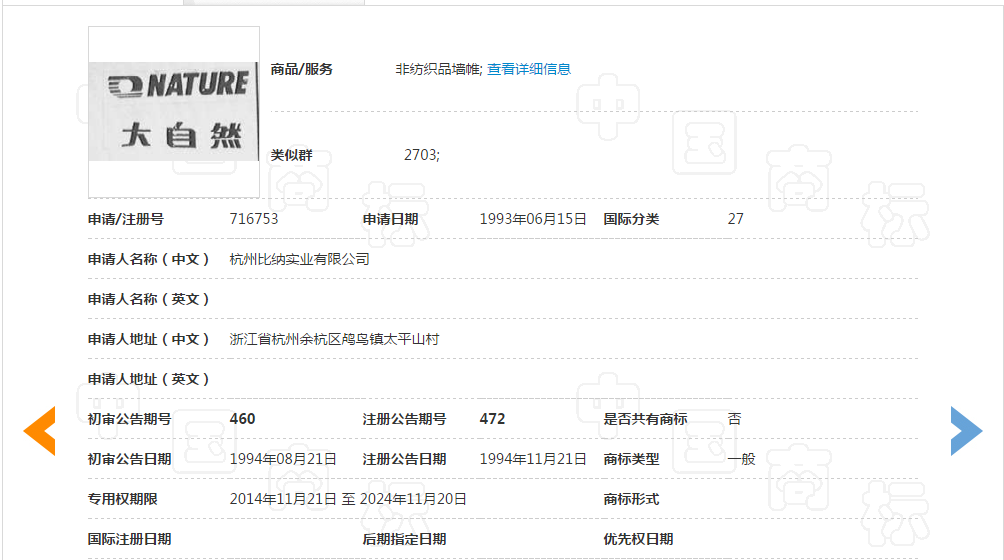
Task: Select shared trademark value 否
Action: 734,419
